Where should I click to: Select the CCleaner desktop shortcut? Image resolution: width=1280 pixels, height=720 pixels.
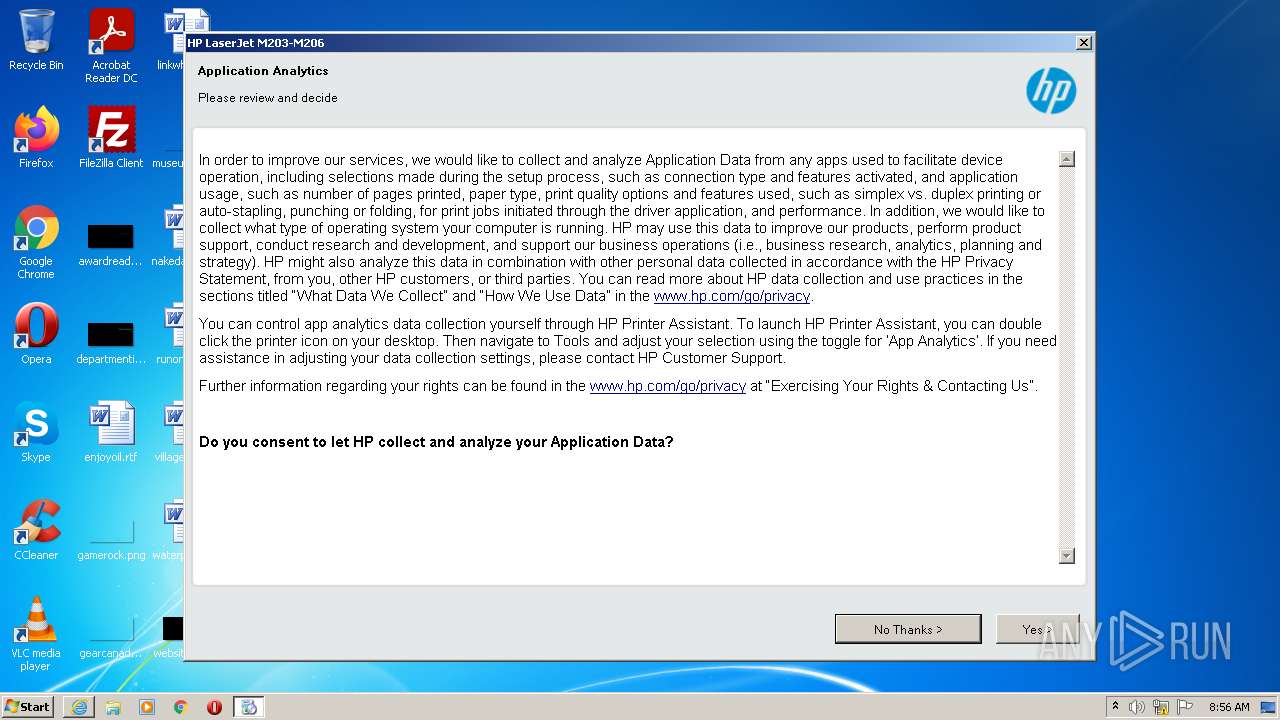tap(36, 530)
